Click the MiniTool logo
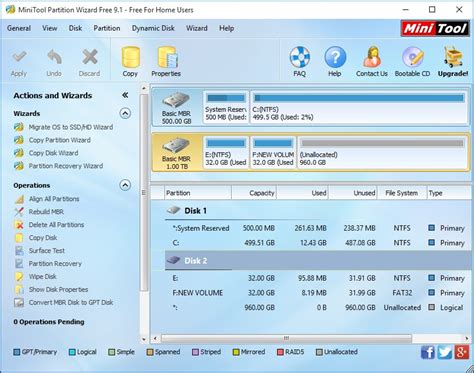The width and height of the screenshot is (474, 373). click(x=435, y=28)
